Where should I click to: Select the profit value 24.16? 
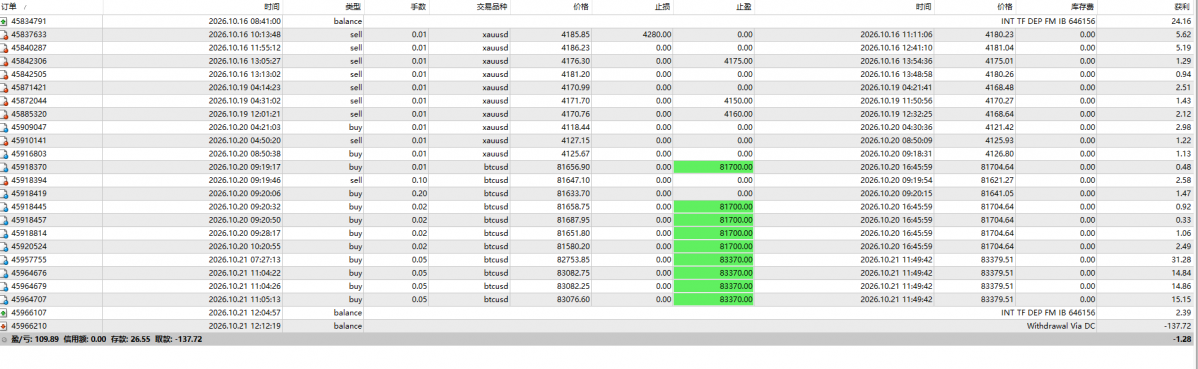pyautogui.click(x=1182, y=21)
